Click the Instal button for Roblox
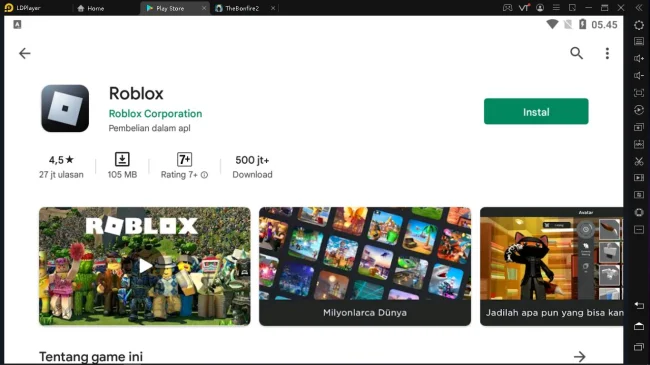650x365 pixels. point(536,111)
